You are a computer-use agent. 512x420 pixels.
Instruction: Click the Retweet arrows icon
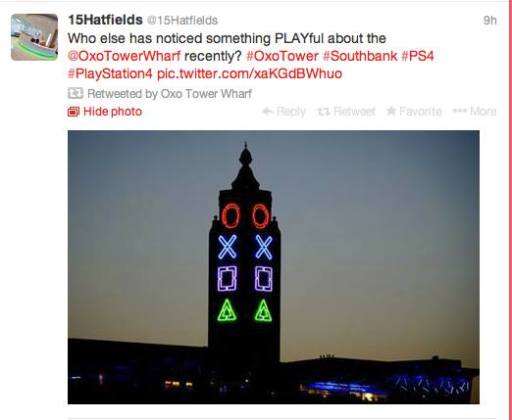pyautogui.click(x=324, y=111)
